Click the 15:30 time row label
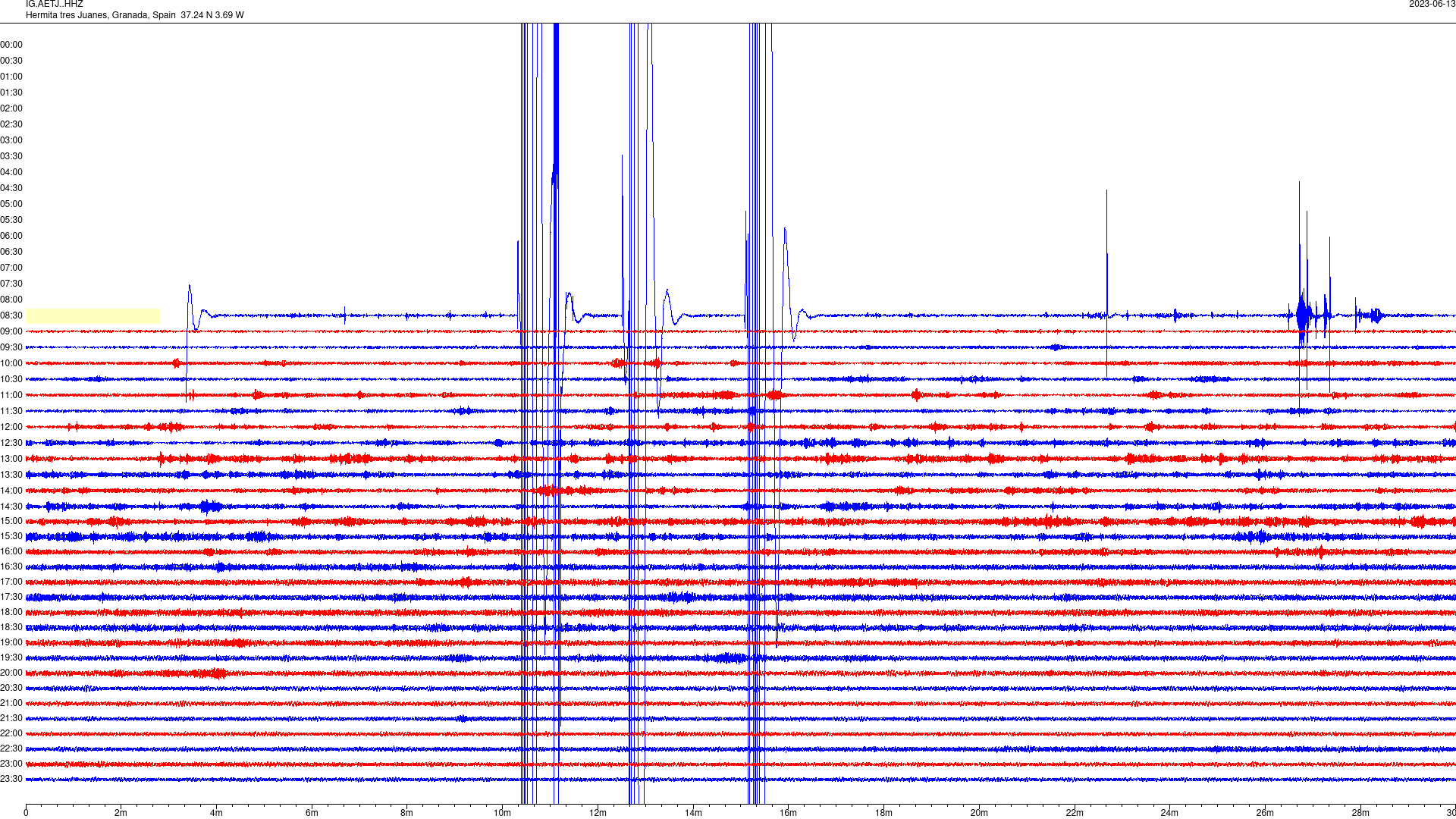Viewport: 1456px width, 819px height. tap(11, 536)
